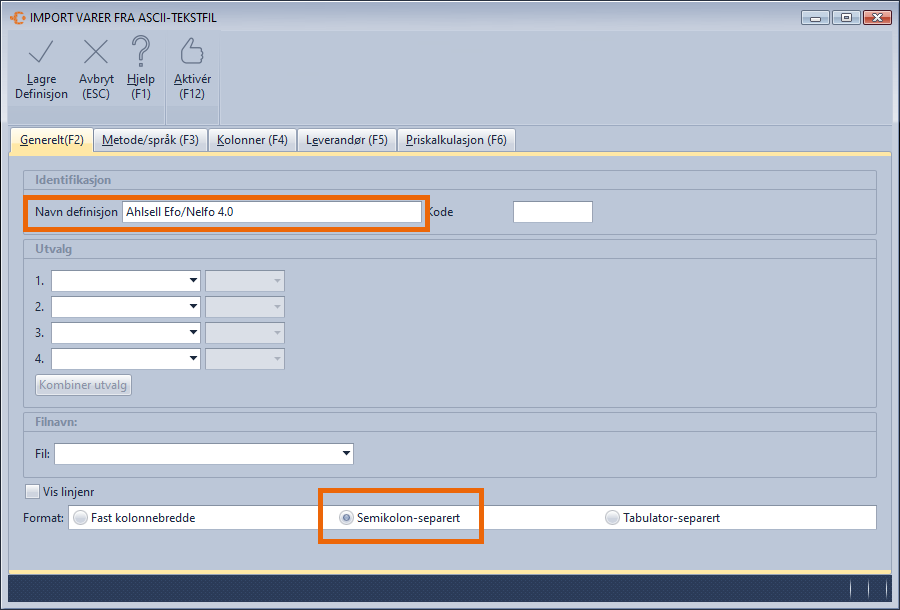The width and height of the screenshot is (900, 610).
Task: Switch to the Generelt(F2) tab
Action: coord(52,140)
